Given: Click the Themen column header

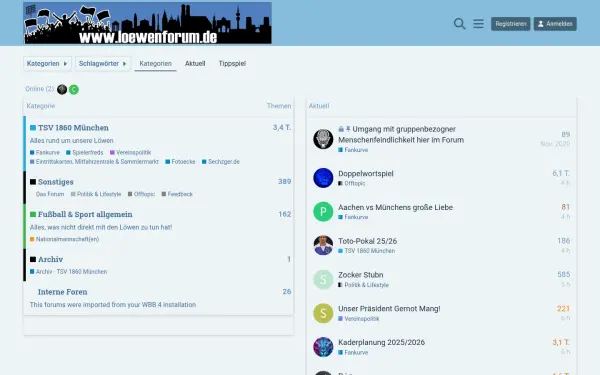Looking at the screenshot, I should coord(279,106).
